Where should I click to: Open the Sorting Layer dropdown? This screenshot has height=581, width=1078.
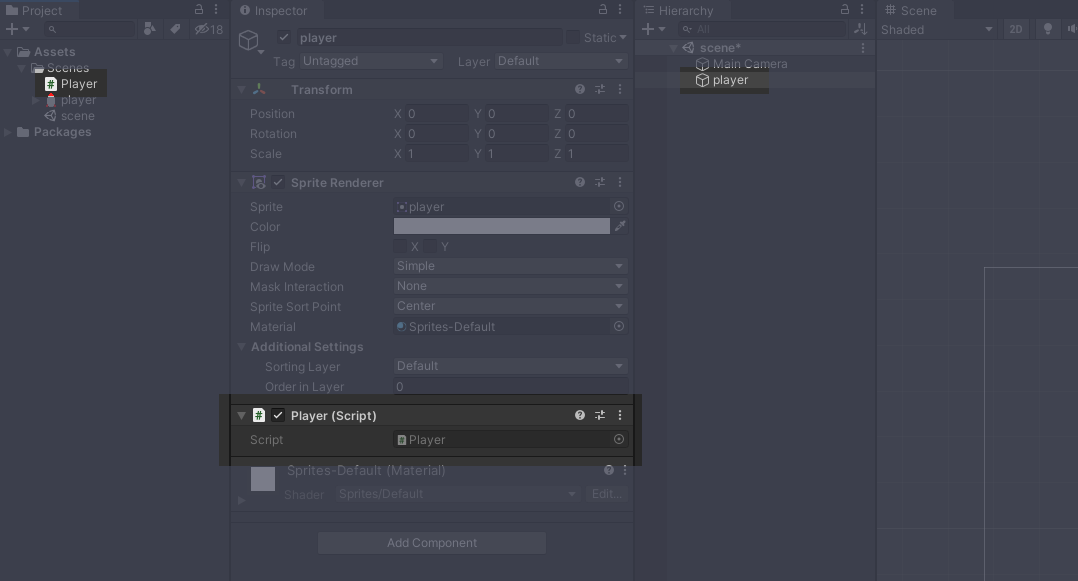click(510, 366)
